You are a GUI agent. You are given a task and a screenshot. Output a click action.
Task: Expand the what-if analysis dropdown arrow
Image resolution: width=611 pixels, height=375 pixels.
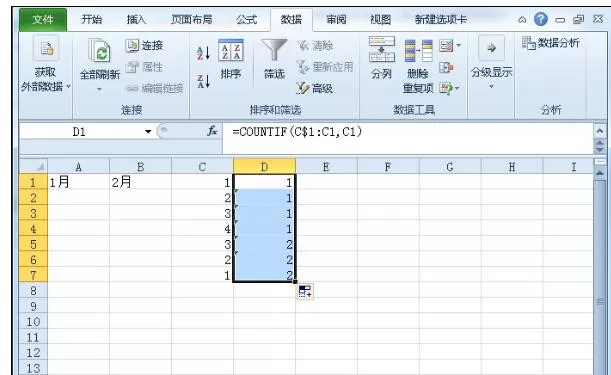pos(457,88)
